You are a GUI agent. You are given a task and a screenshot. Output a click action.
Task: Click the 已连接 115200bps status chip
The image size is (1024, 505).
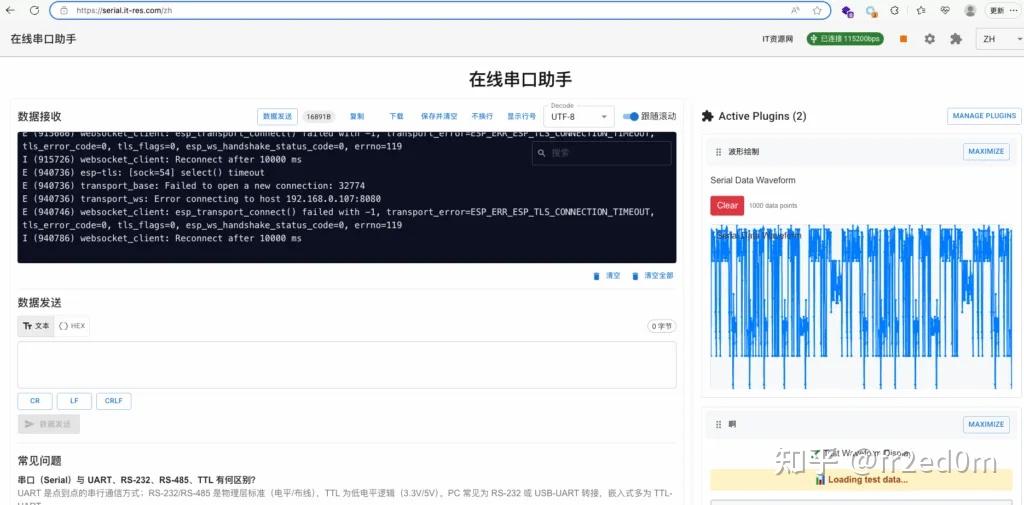(845, 39)
